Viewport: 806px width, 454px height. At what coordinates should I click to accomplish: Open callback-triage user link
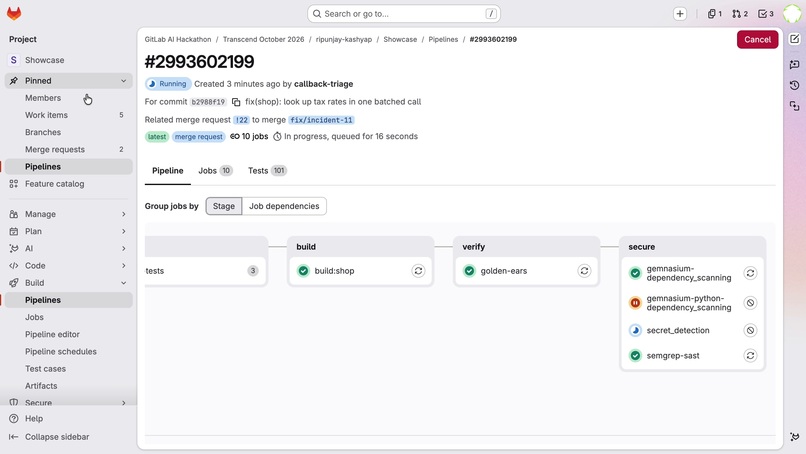pyautogui.click(x=323, y=84)
